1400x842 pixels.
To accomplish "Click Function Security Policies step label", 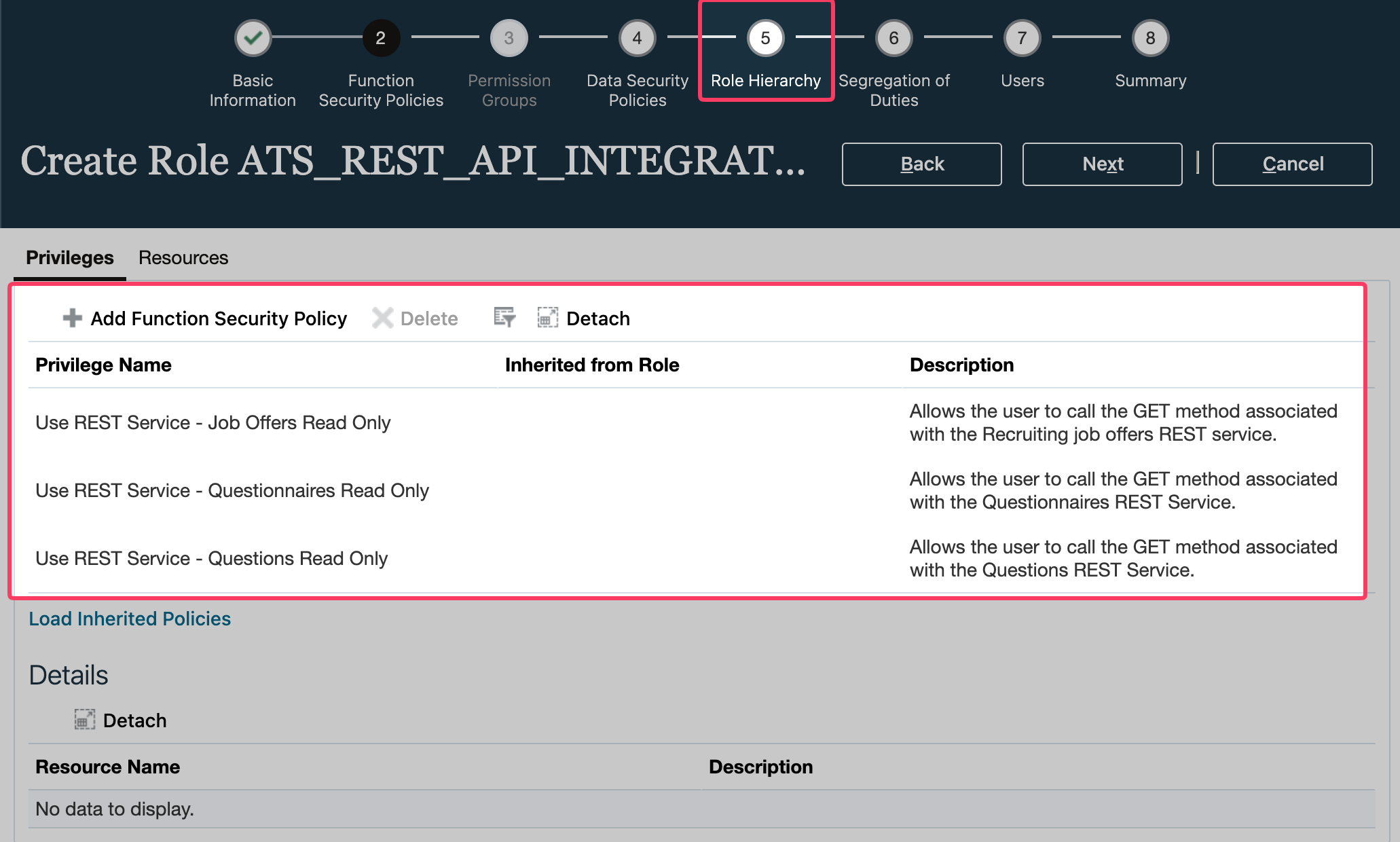I will 381,90.
